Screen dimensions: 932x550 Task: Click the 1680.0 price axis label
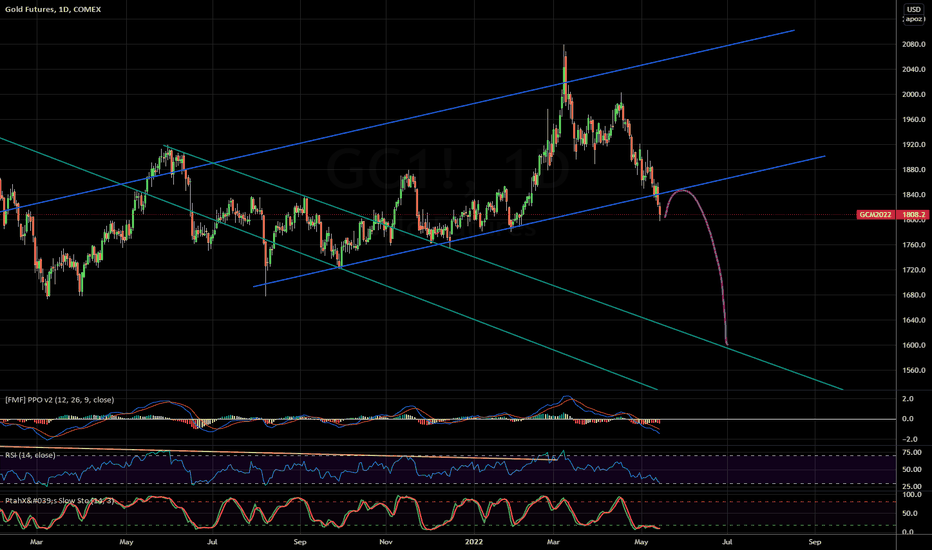(914, 295)
